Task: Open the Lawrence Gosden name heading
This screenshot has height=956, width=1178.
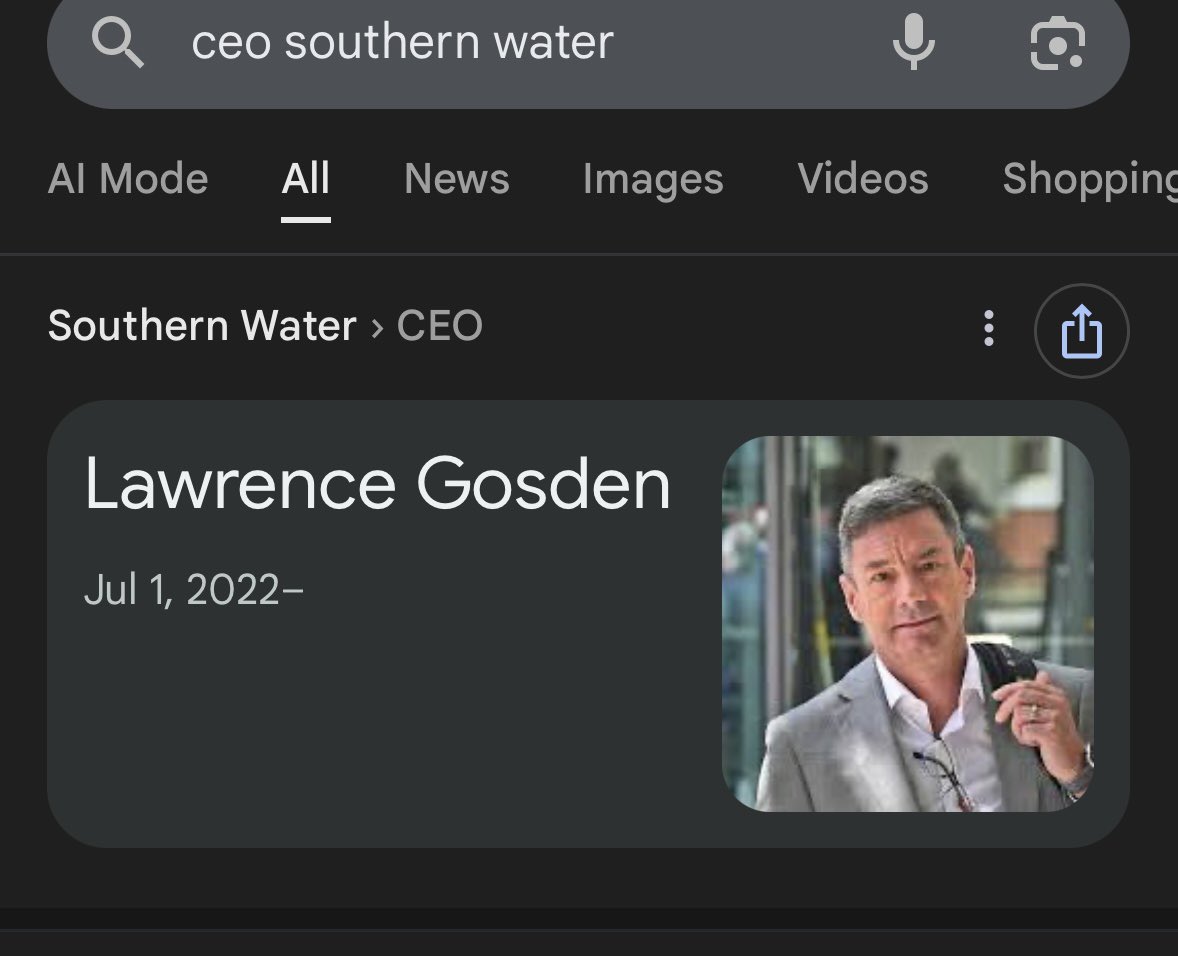Action: pos(377,484)
